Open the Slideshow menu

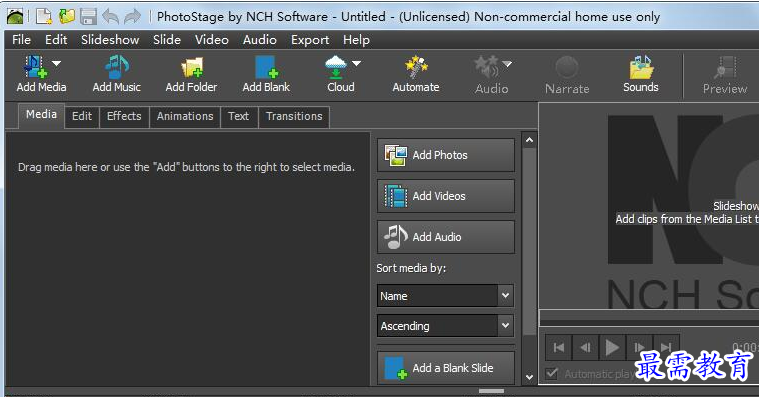[110, 40]
